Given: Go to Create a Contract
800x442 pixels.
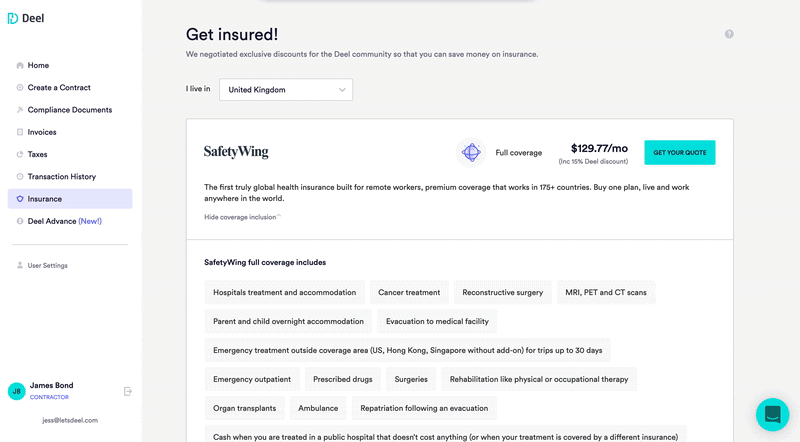Looking at the screenshot, I should (x=59, y=88).
